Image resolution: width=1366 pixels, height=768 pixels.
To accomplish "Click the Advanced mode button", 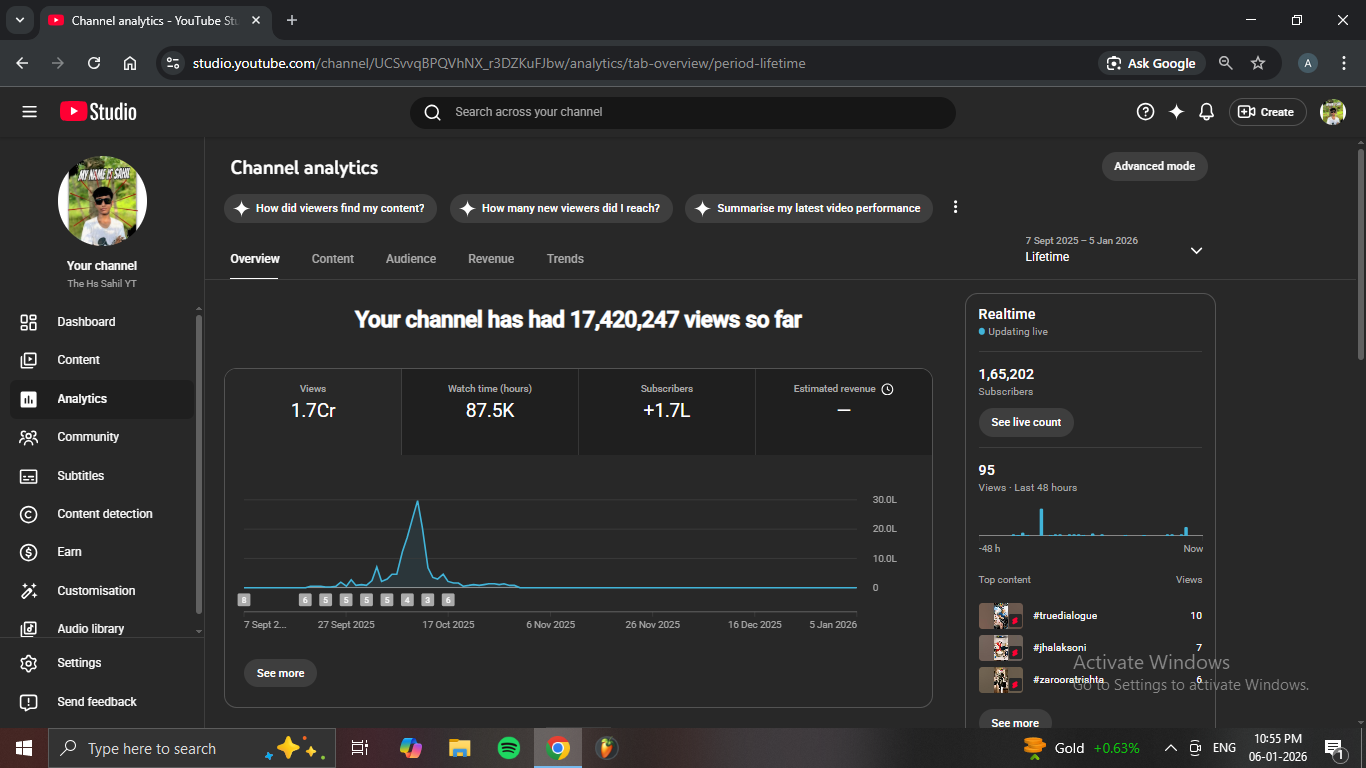I will click(1154, 166).
